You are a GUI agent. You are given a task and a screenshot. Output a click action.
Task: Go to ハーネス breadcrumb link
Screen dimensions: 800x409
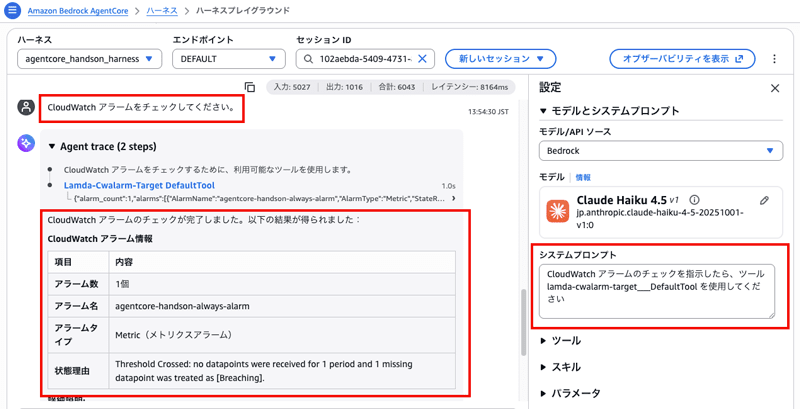(x=162, y=10)
